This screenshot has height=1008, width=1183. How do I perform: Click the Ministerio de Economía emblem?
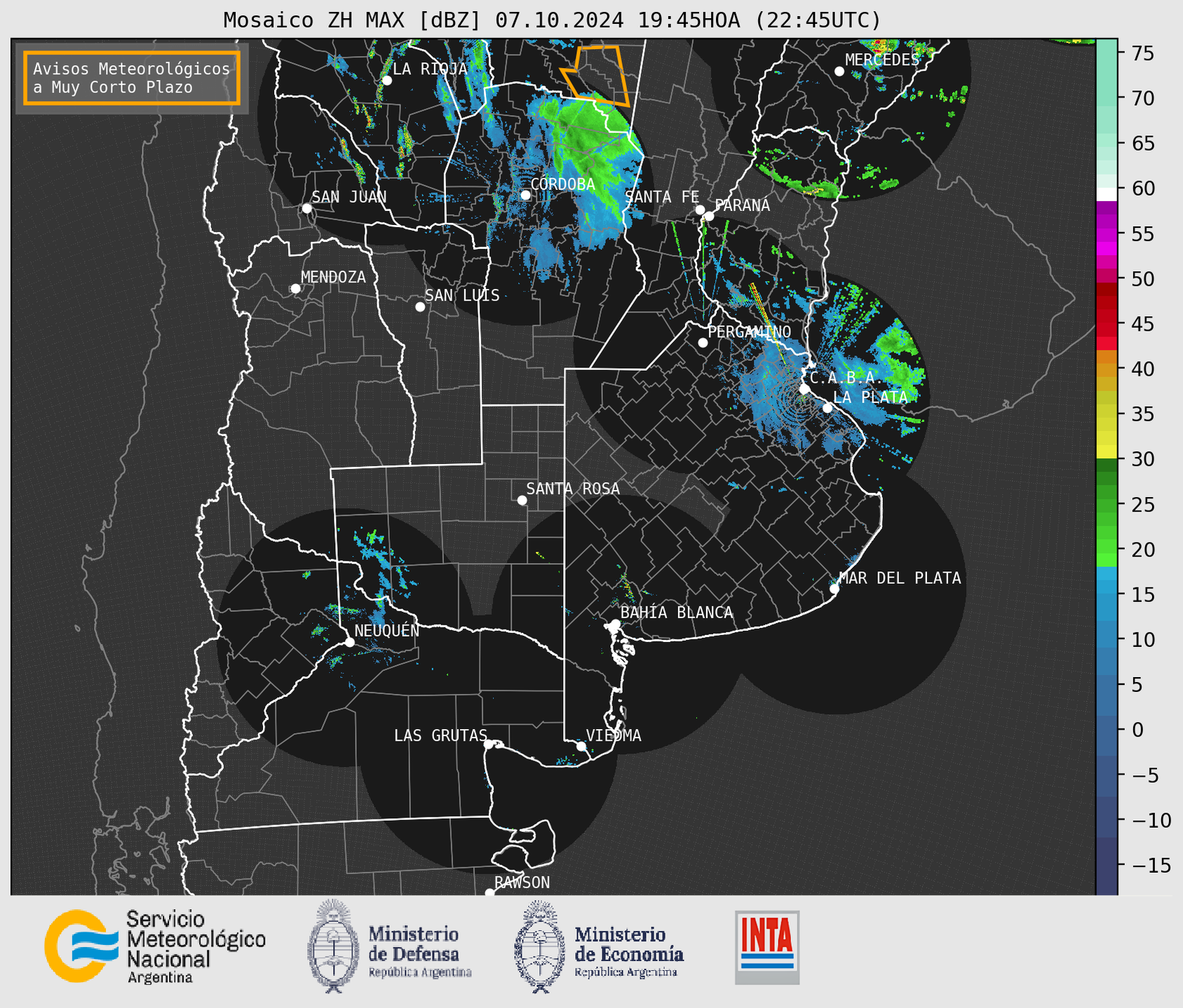[540, 946]
